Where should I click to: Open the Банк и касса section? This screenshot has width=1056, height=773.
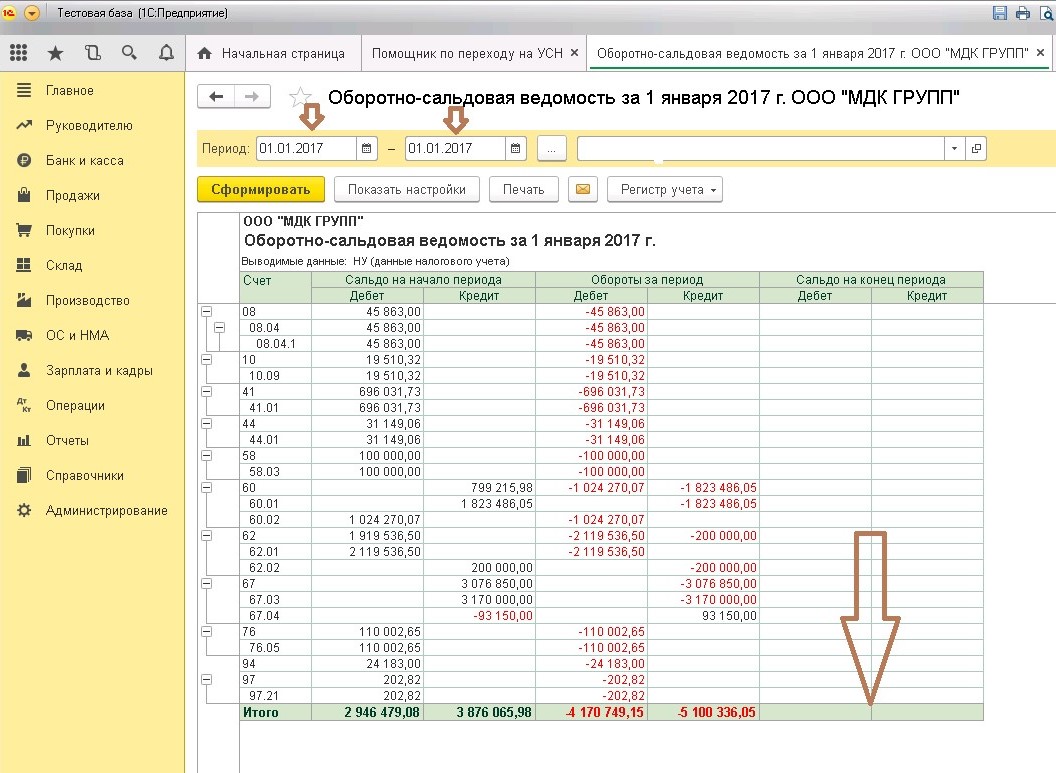(x=85, y=160)
